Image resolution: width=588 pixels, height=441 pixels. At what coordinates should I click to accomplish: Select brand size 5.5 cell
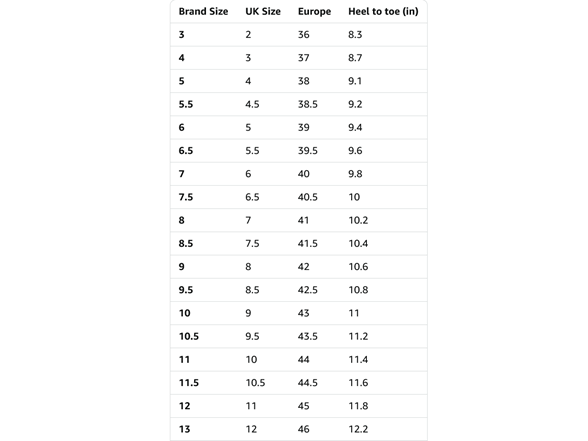pyautogui.click(x=186, y=104)
